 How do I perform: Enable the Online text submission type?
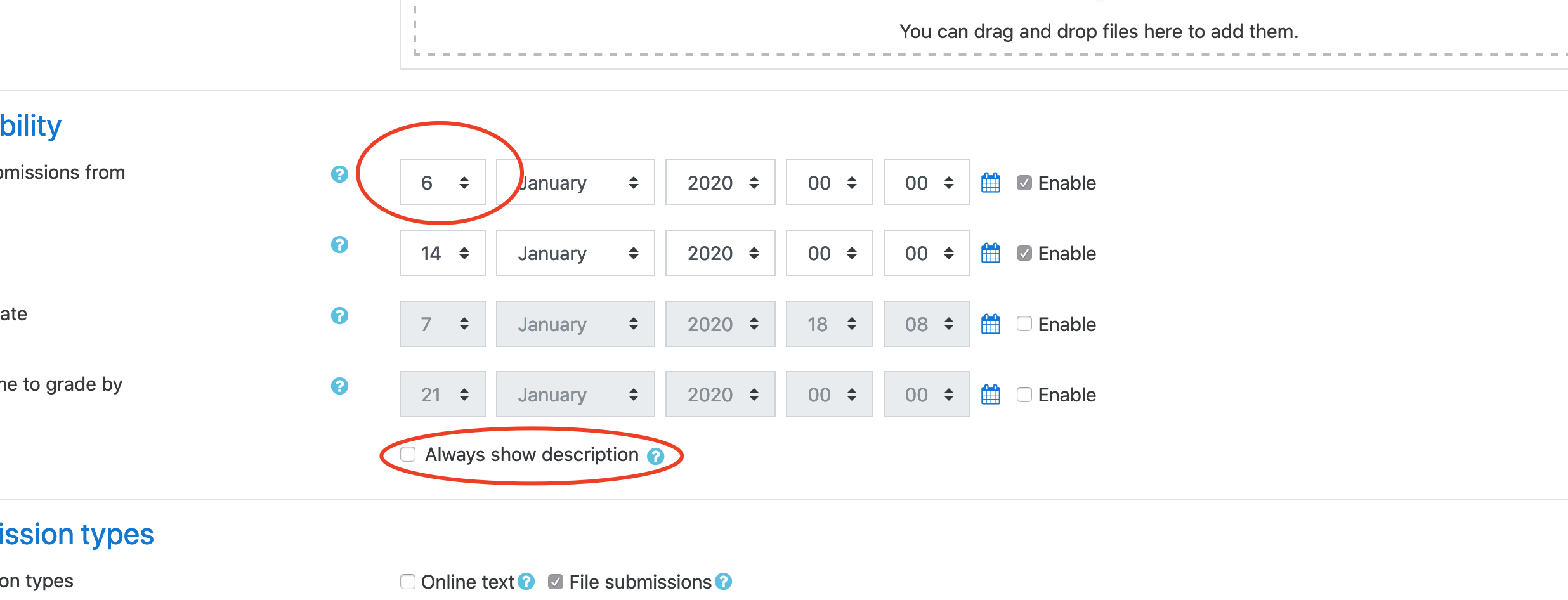pyautogui.click(x=408, y=582)
